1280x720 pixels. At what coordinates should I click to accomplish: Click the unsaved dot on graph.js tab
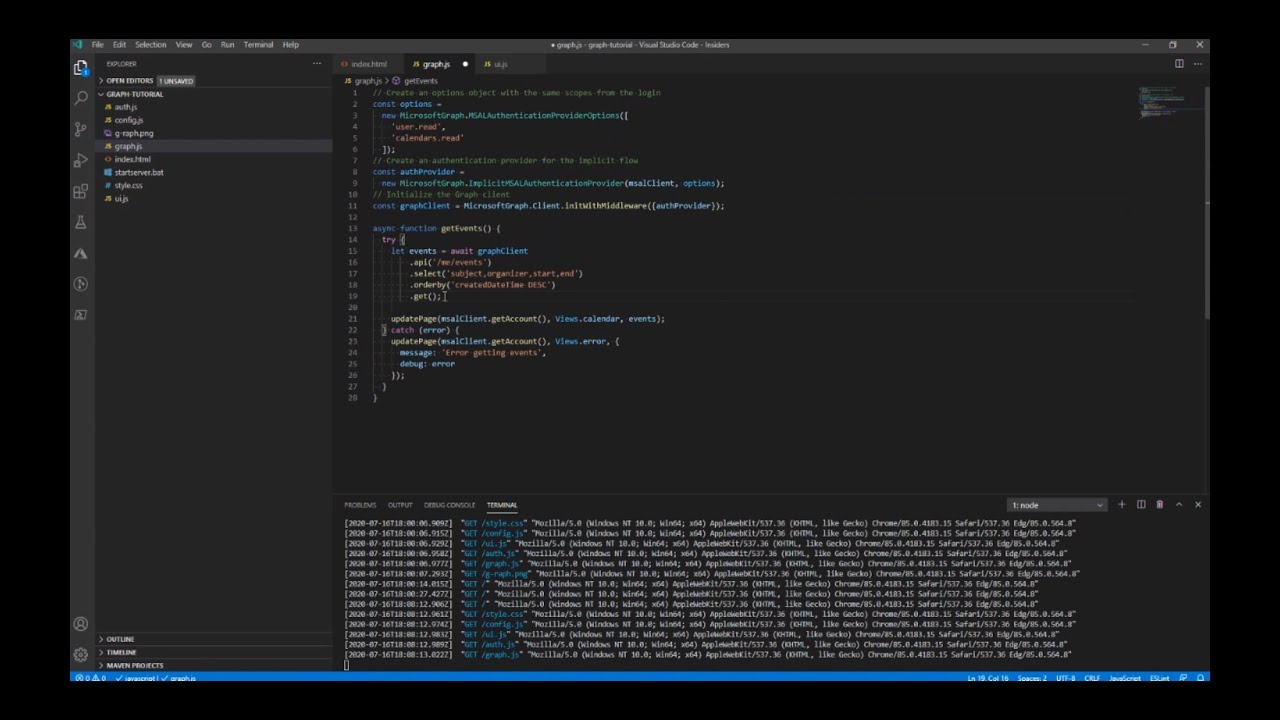[465, 64]
